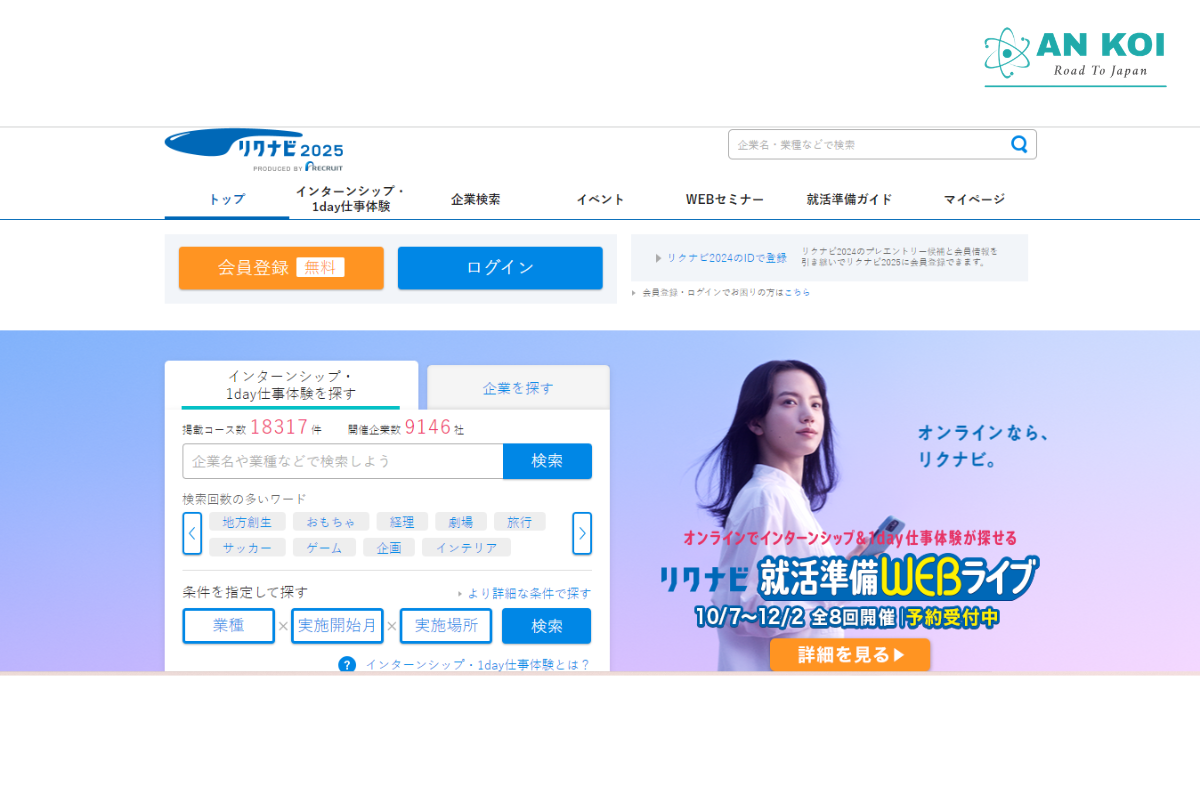Open the 業種 condition selector
The height and width of the screenshot is (800, 1200).
point(229,626)
